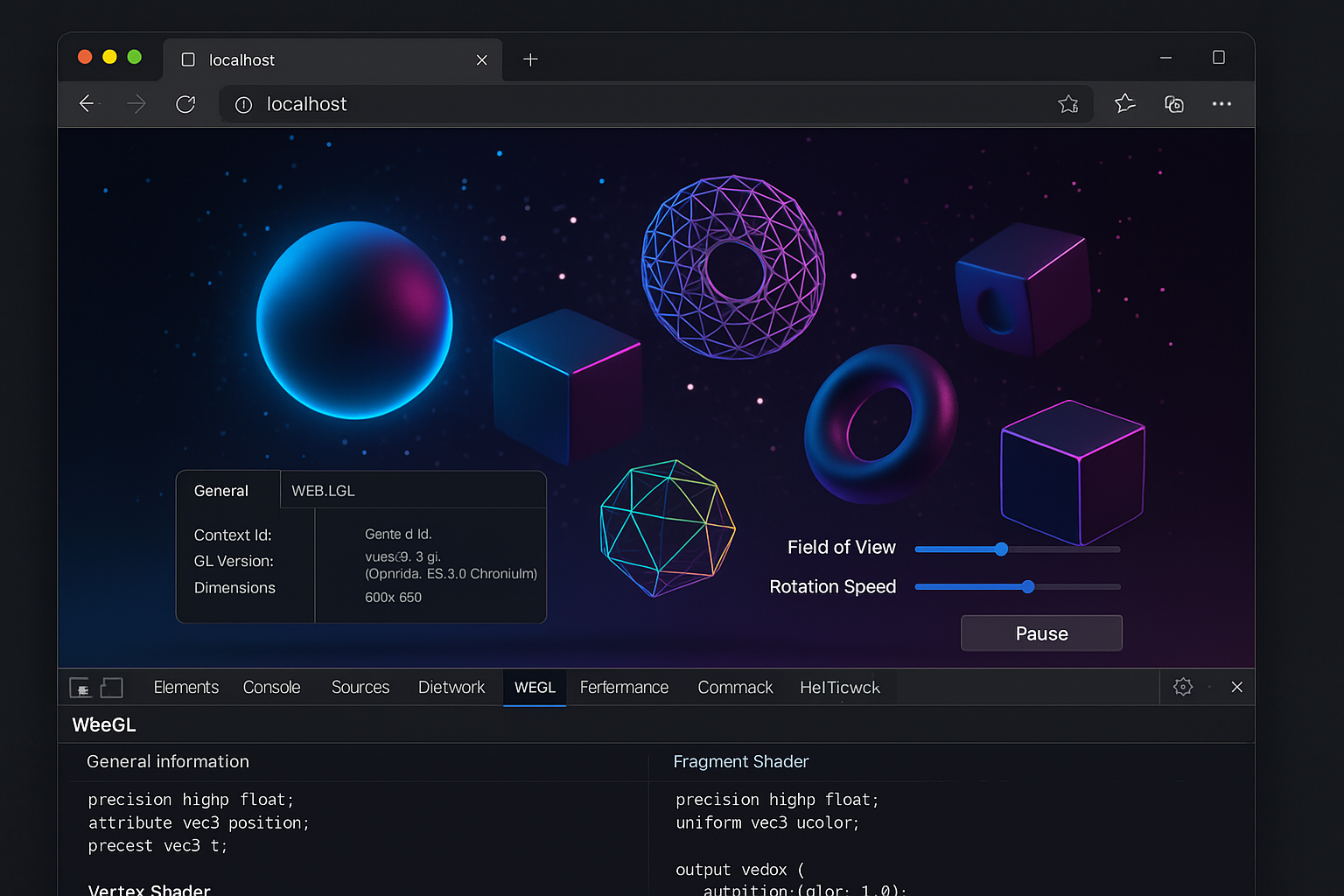Click the Field of View slider handle

point(1001,549)
